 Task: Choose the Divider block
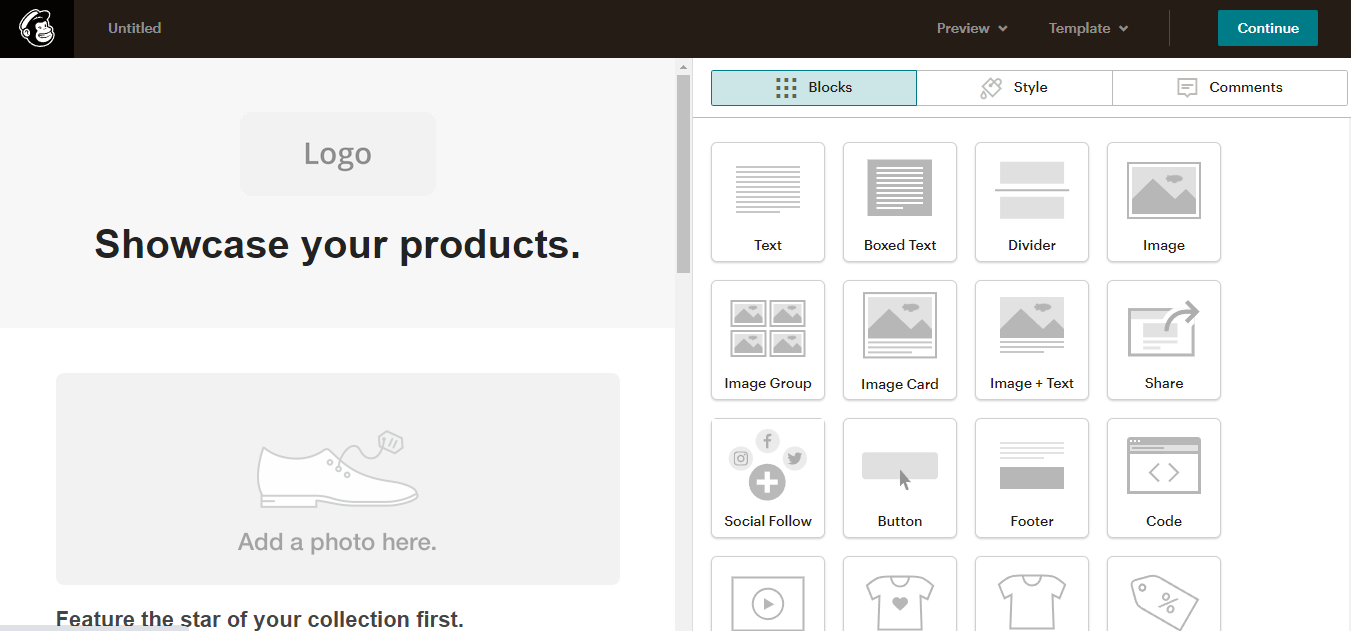point(1032,201)
